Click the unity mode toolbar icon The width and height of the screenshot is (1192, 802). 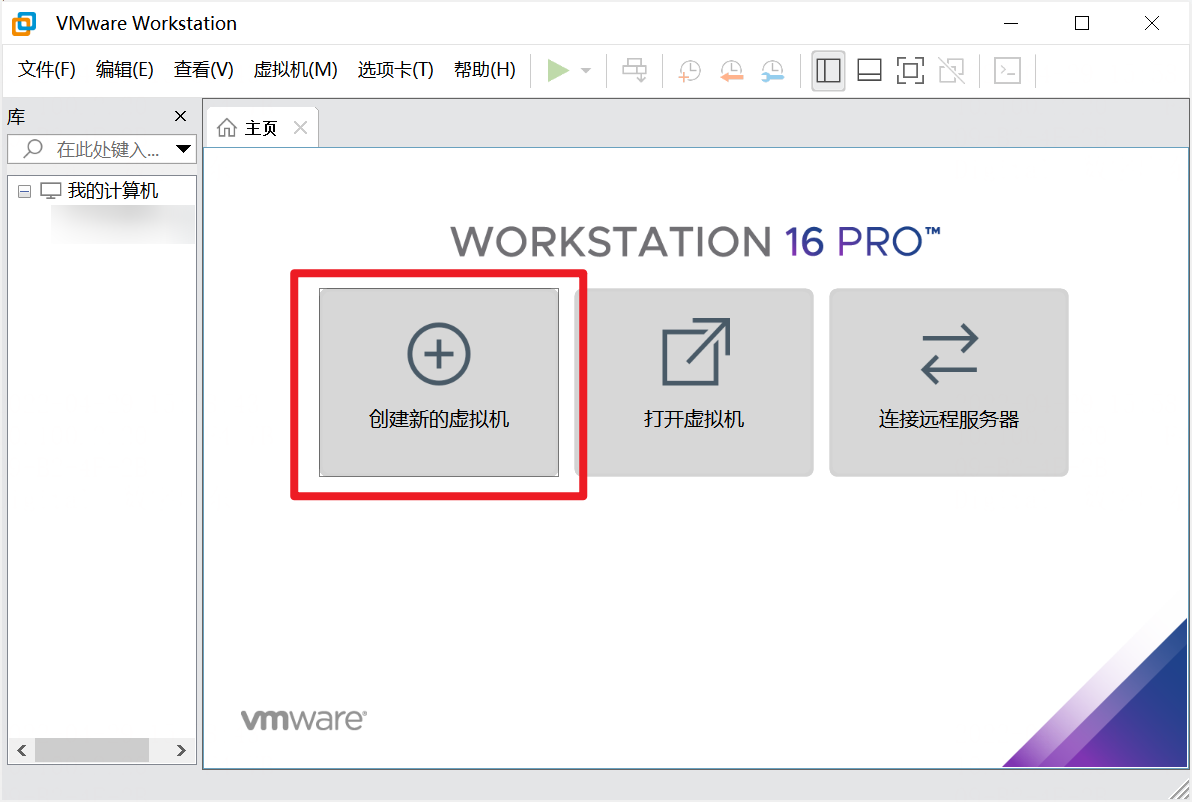pos(951,71)
